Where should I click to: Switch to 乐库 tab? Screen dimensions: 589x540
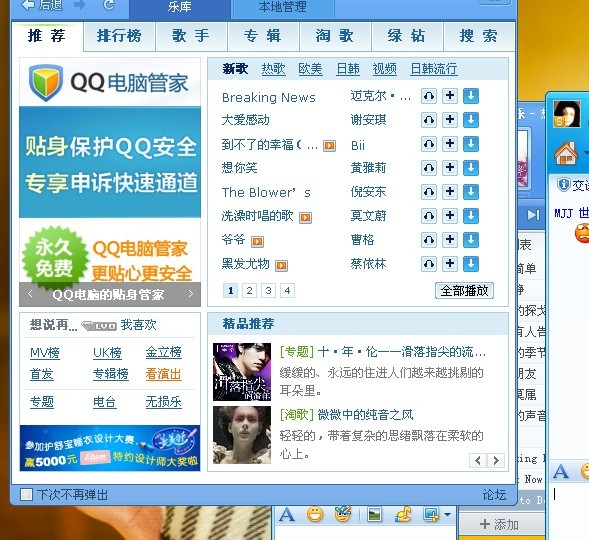(179, 8)
